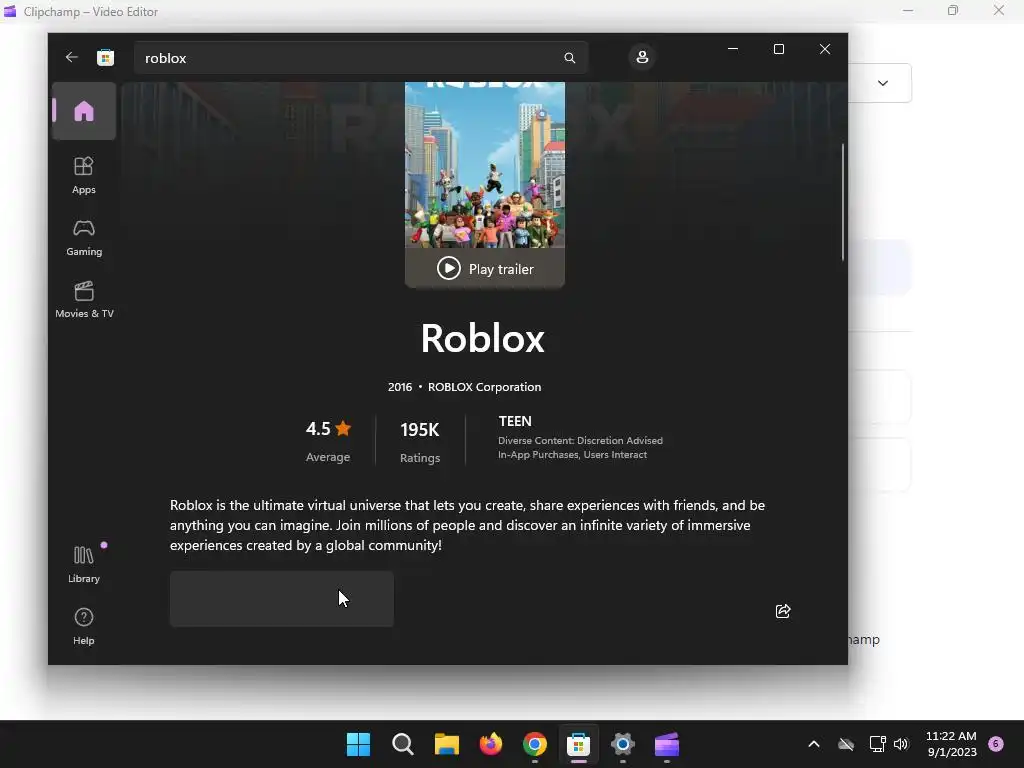Go back using the Store back arrow

[x=72, y=57]
